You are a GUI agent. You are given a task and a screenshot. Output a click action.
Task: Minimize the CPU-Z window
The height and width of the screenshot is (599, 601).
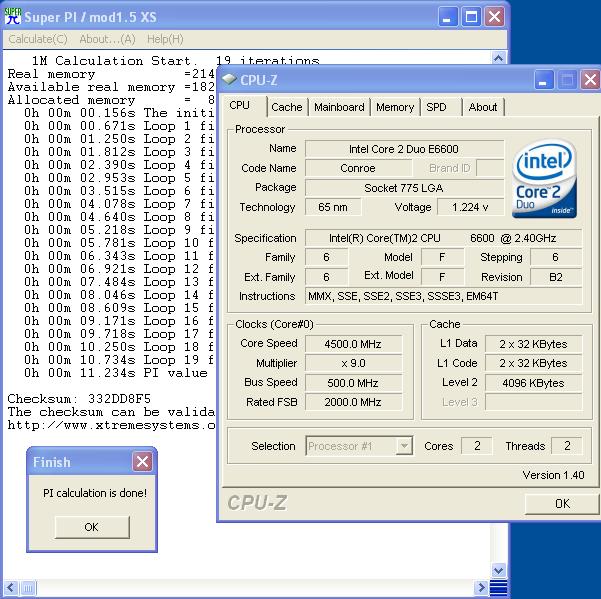point(543,80)
